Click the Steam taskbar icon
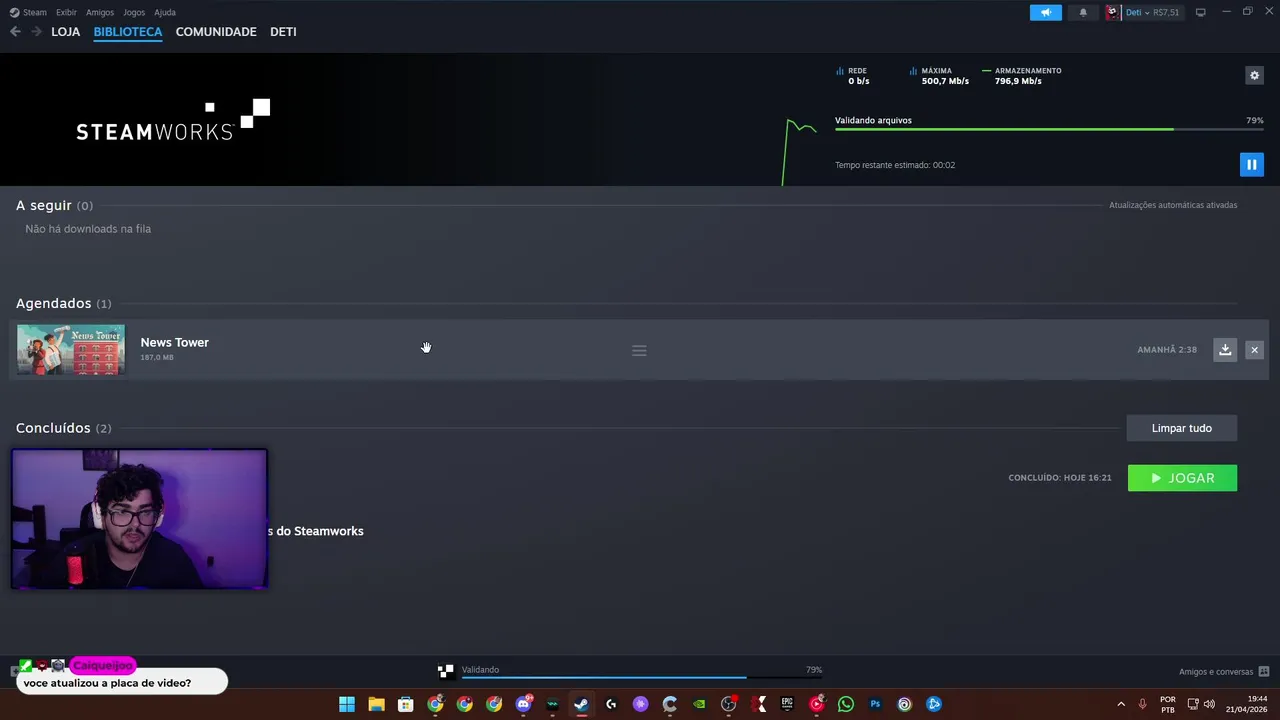Screen dimensions: 1280x720 coord(581,704)
